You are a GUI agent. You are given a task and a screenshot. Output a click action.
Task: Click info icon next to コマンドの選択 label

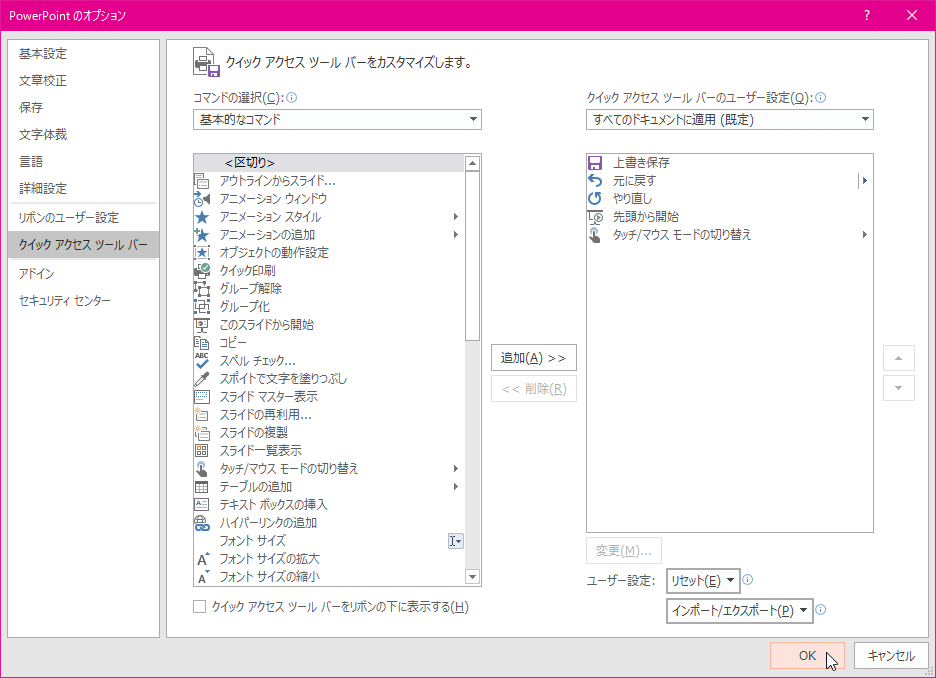click(x=291, y=97)
